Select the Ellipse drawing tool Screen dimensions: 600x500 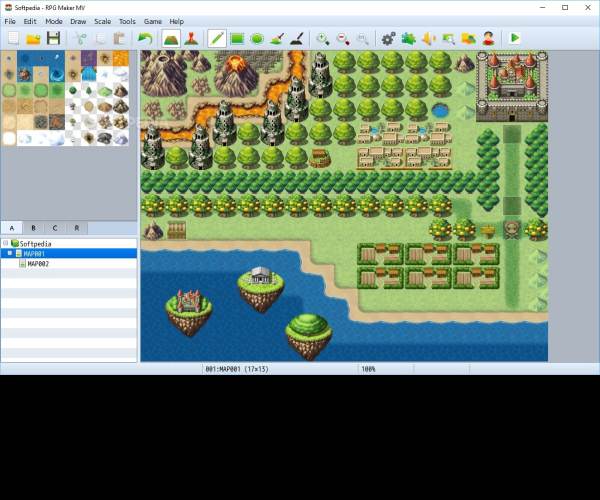coord(257,38)
